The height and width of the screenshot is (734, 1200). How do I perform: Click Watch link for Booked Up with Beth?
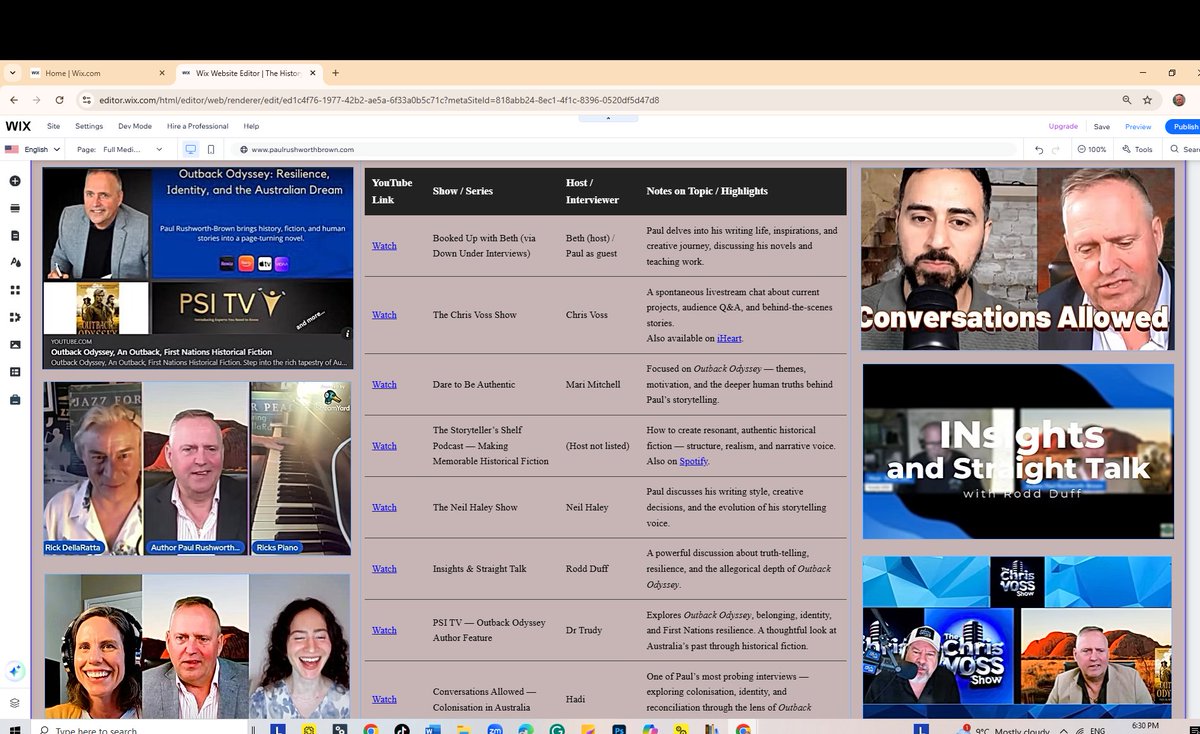384,246
